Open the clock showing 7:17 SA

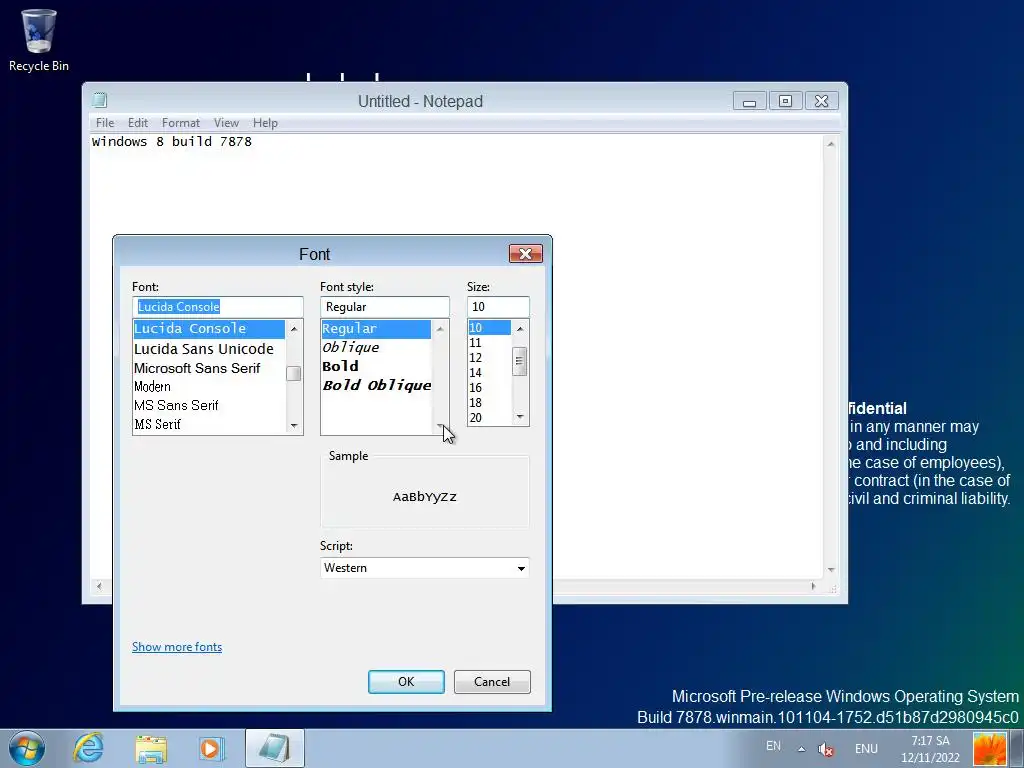[930, 749]
